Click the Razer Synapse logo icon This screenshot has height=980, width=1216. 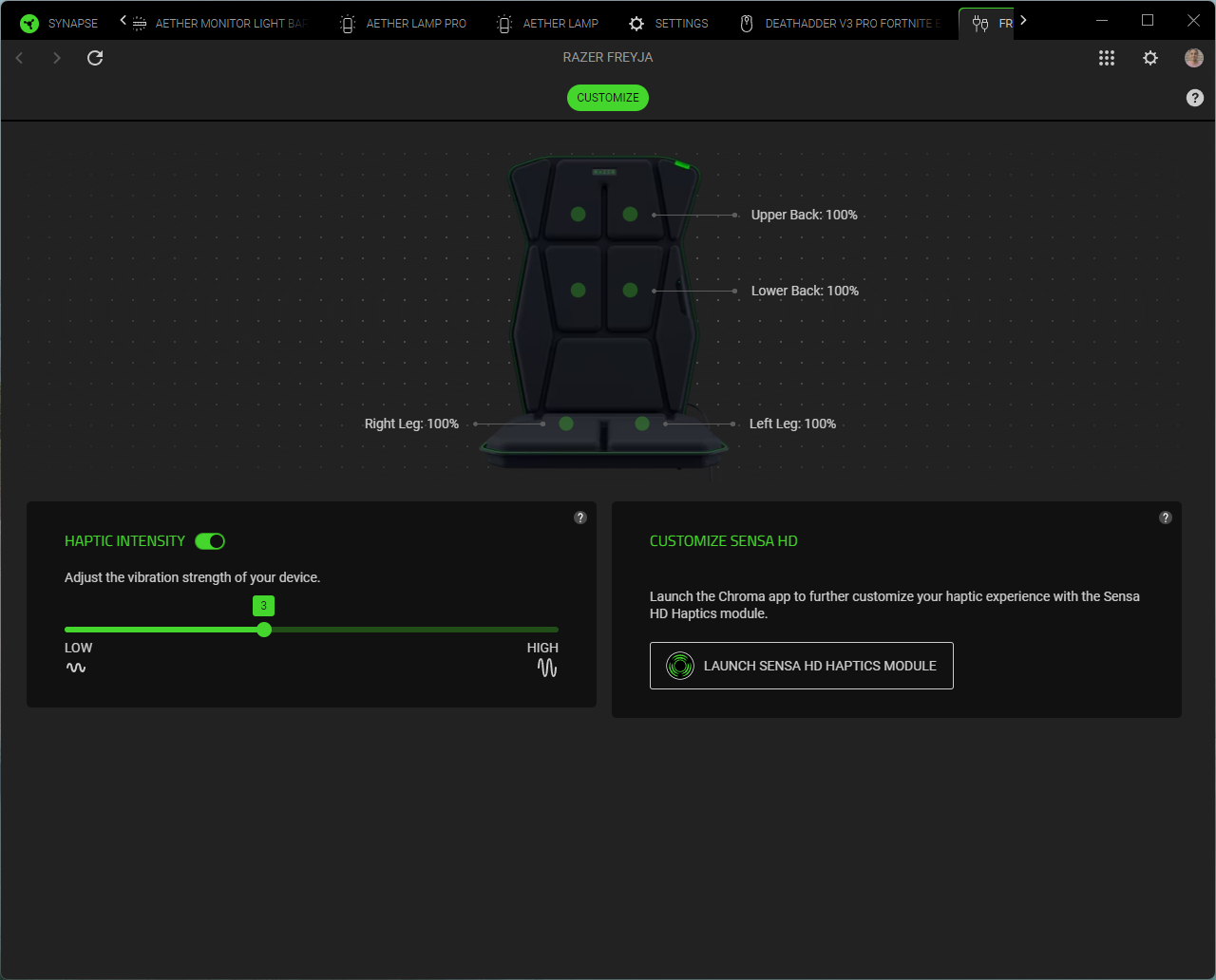point(29,23)
